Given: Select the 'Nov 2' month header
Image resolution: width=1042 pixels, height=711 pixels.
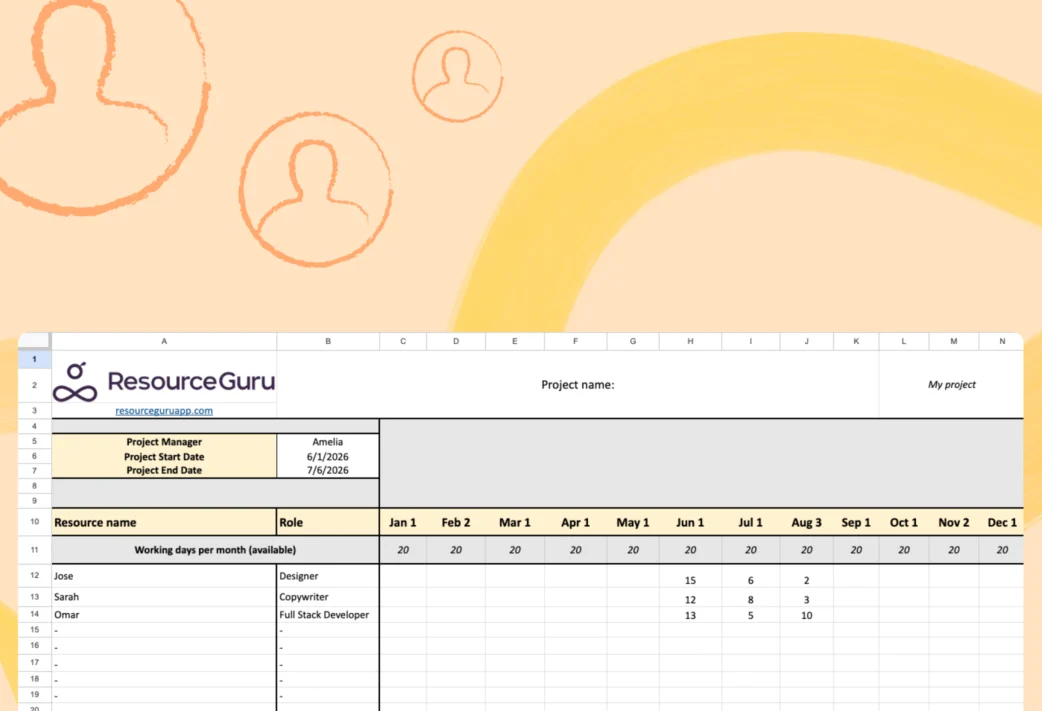Looking at the screenshot, I should coord(954,522).
